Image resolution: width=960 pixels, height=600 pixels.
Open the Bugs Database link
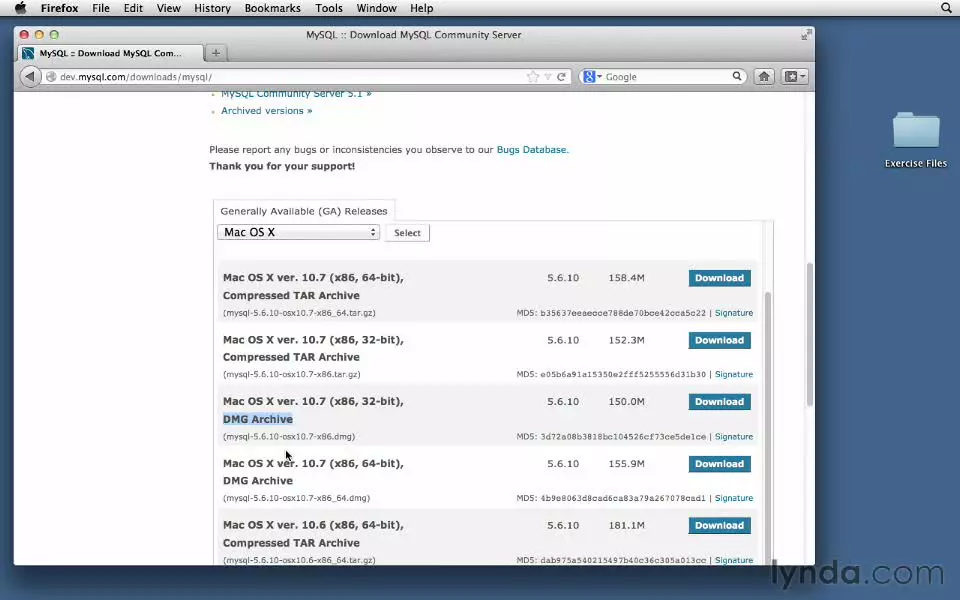coord(531,150)
